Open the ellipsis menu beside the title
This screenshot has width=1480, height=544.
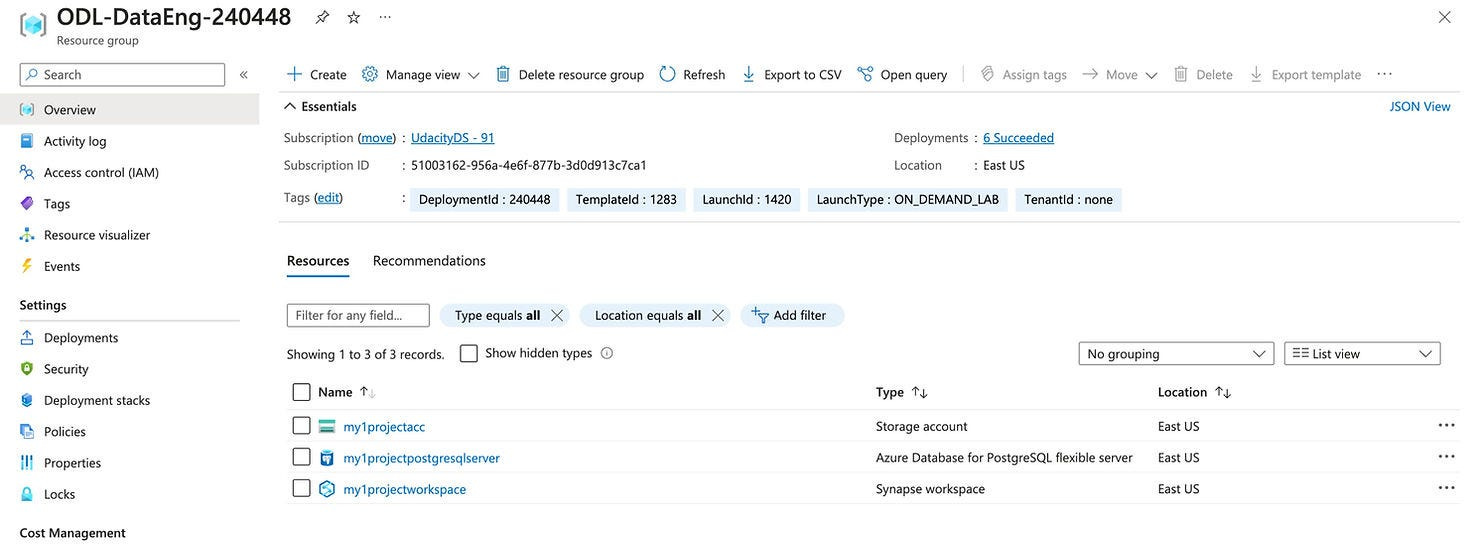click(x=385, y=17)
